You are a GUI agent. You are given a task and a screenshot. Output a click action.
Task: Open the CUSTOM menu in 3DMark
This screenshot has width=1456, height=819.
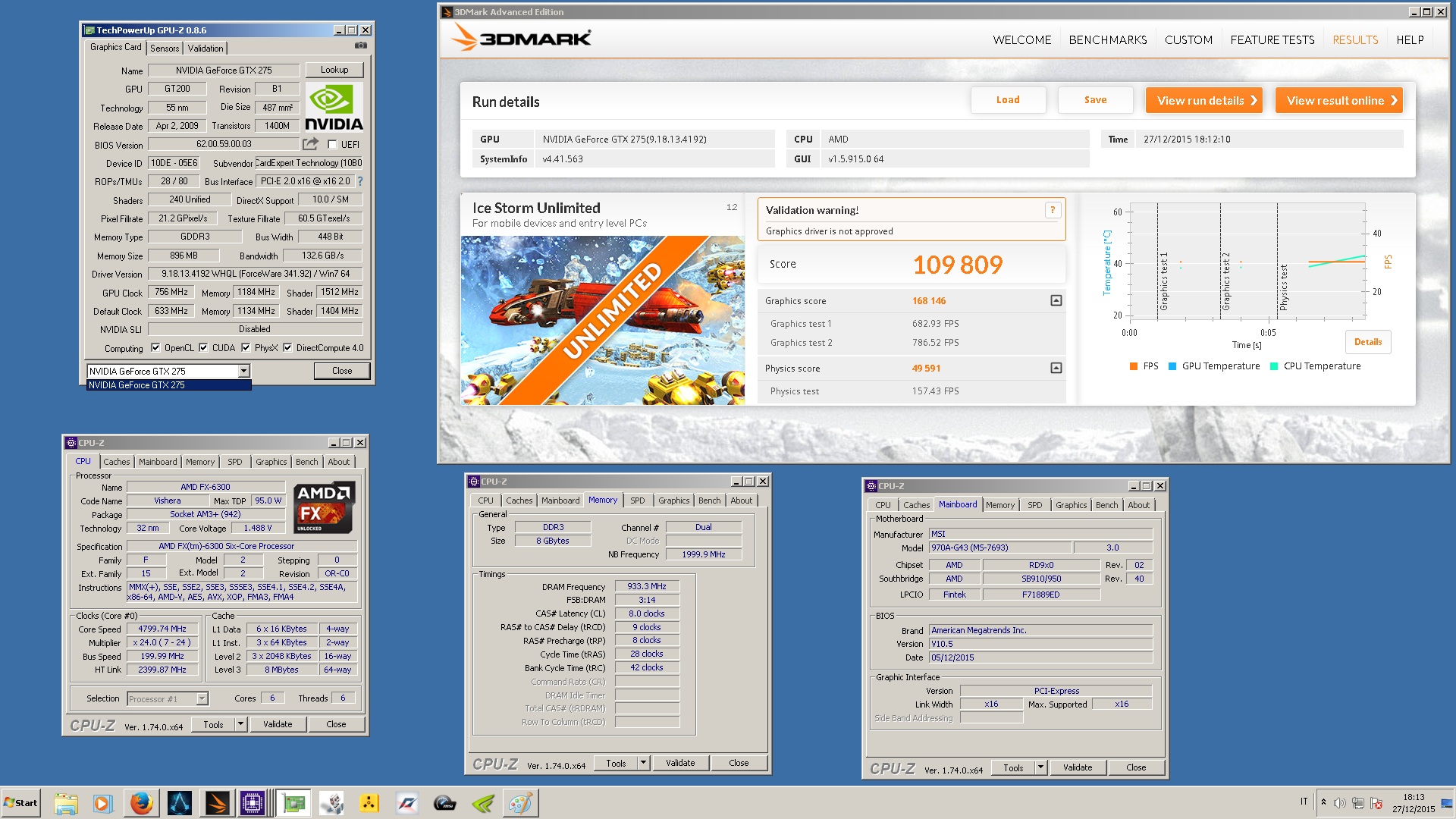tap(1188, 39)
